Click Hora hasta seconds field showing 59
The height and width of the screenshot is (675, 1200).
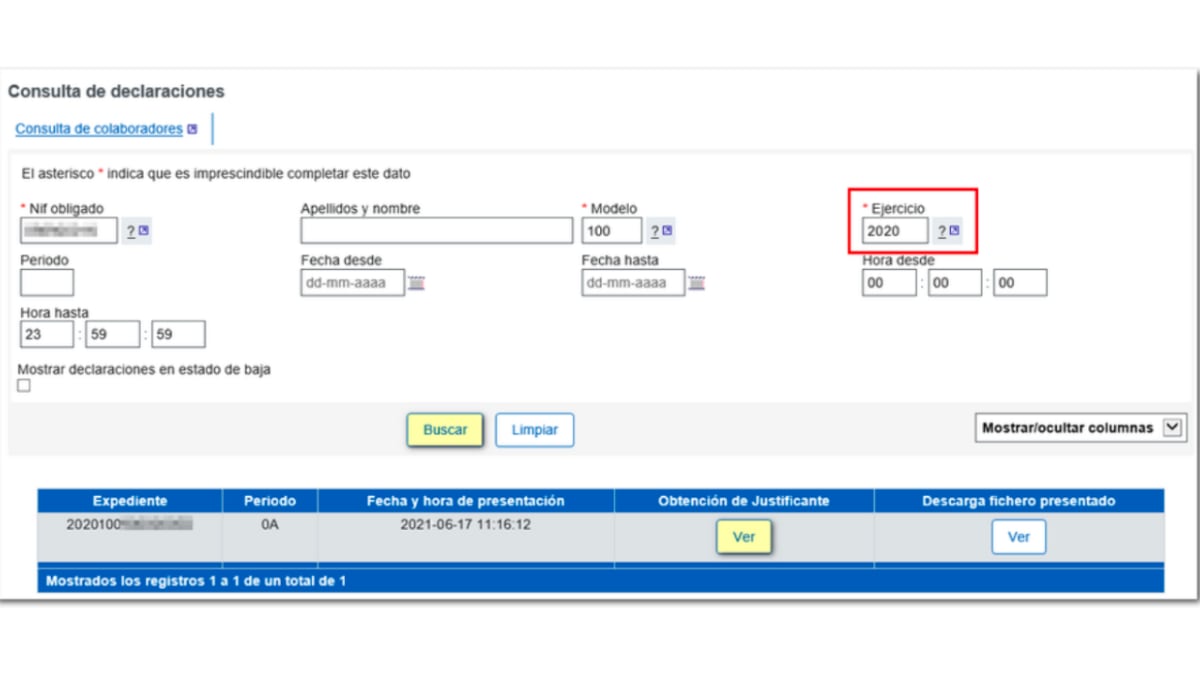178,334
